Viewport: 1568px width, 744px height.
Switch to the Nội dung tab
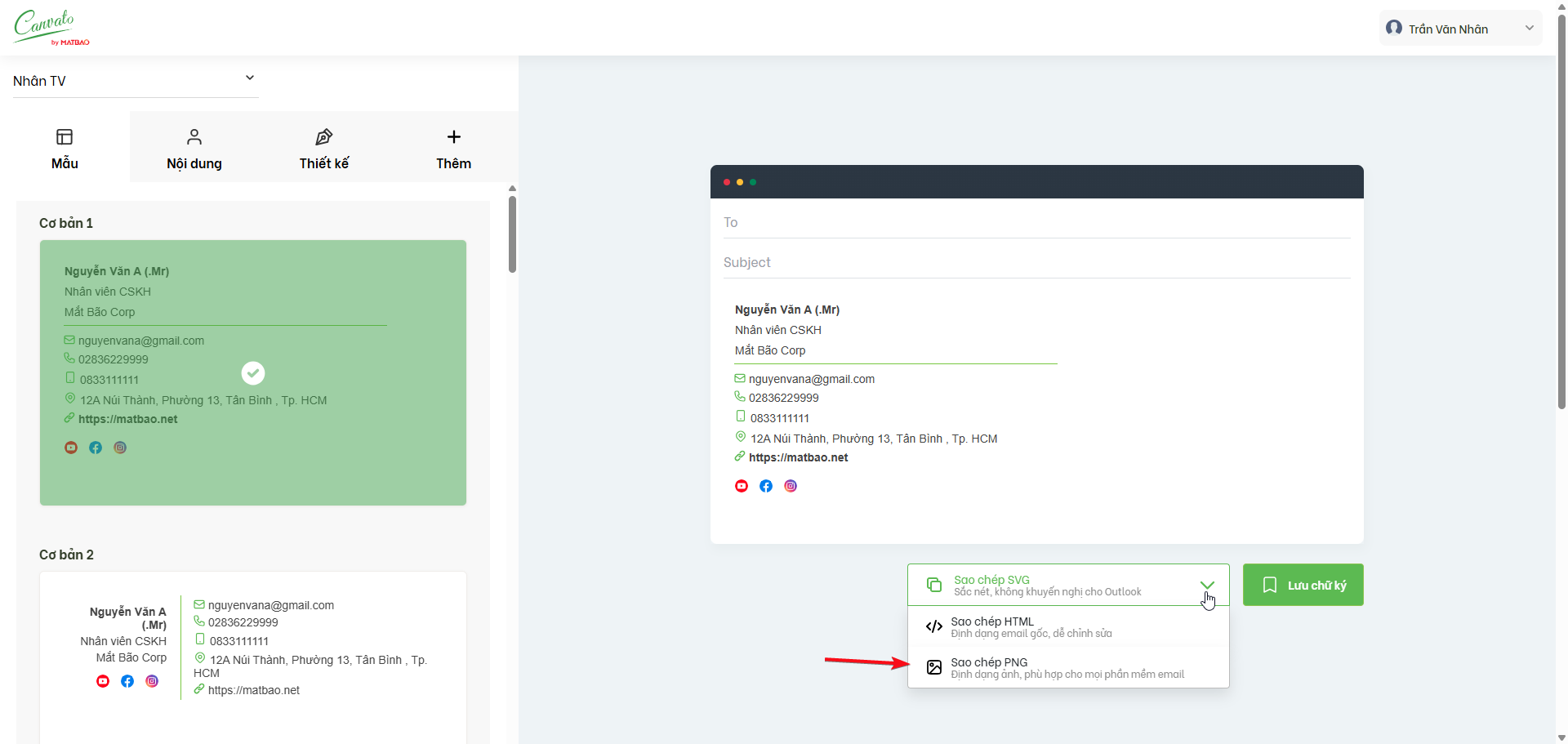click(x=194, y=149)
